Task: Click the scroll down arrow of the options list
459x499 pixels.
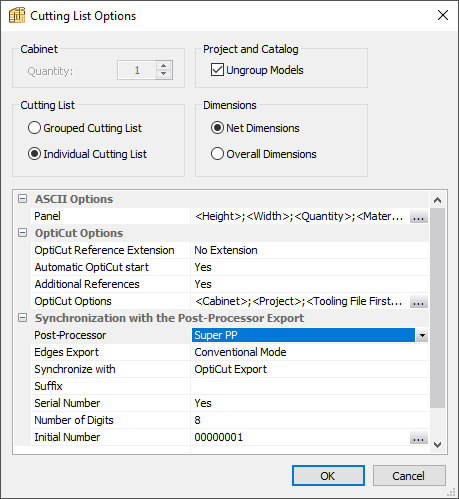Action: click(x=438, y=445)
